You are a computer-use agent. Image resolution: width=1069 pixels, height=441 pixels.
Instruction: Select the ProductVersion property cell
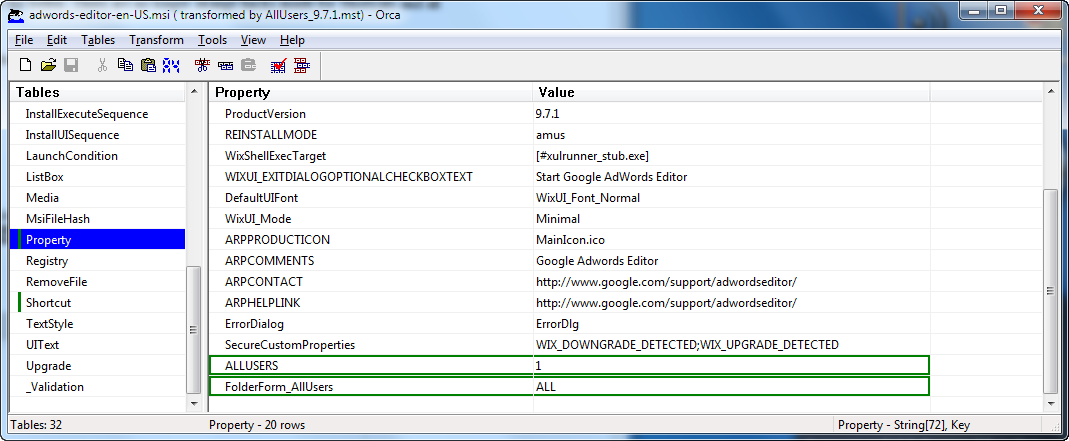(371, 114)
